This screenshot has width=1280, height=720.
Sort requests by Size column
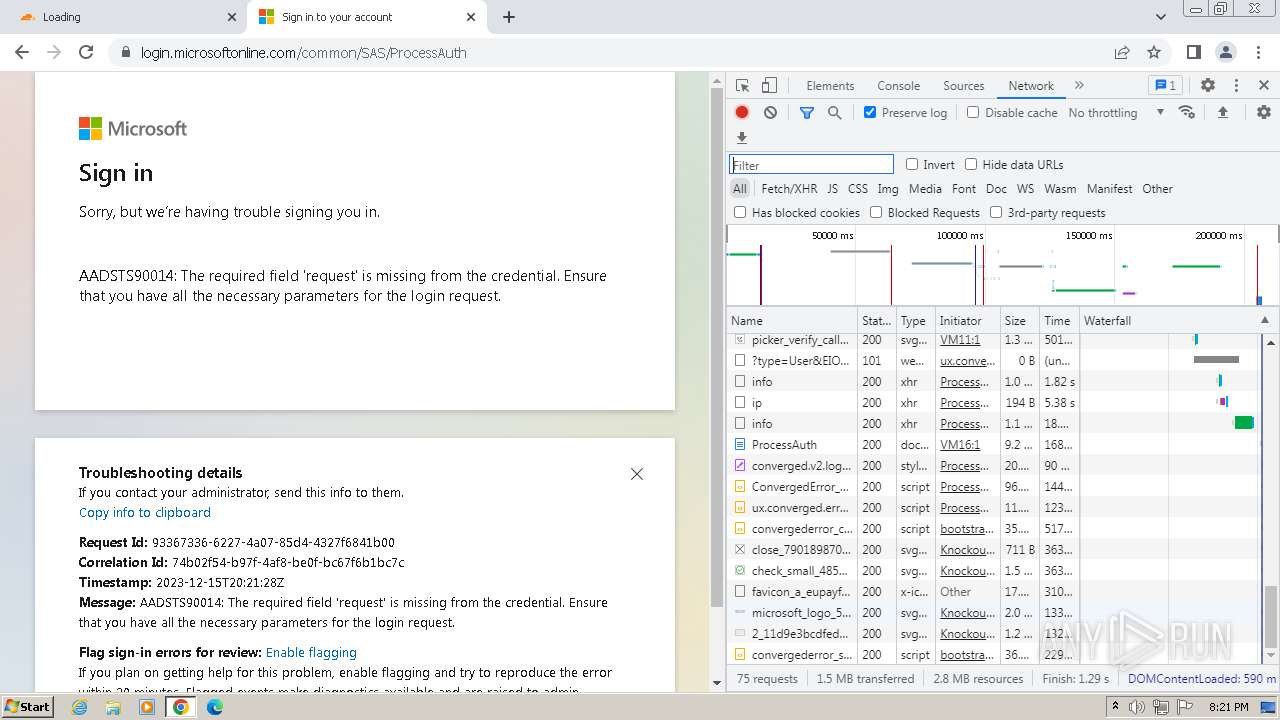[x=1019, y=320]
